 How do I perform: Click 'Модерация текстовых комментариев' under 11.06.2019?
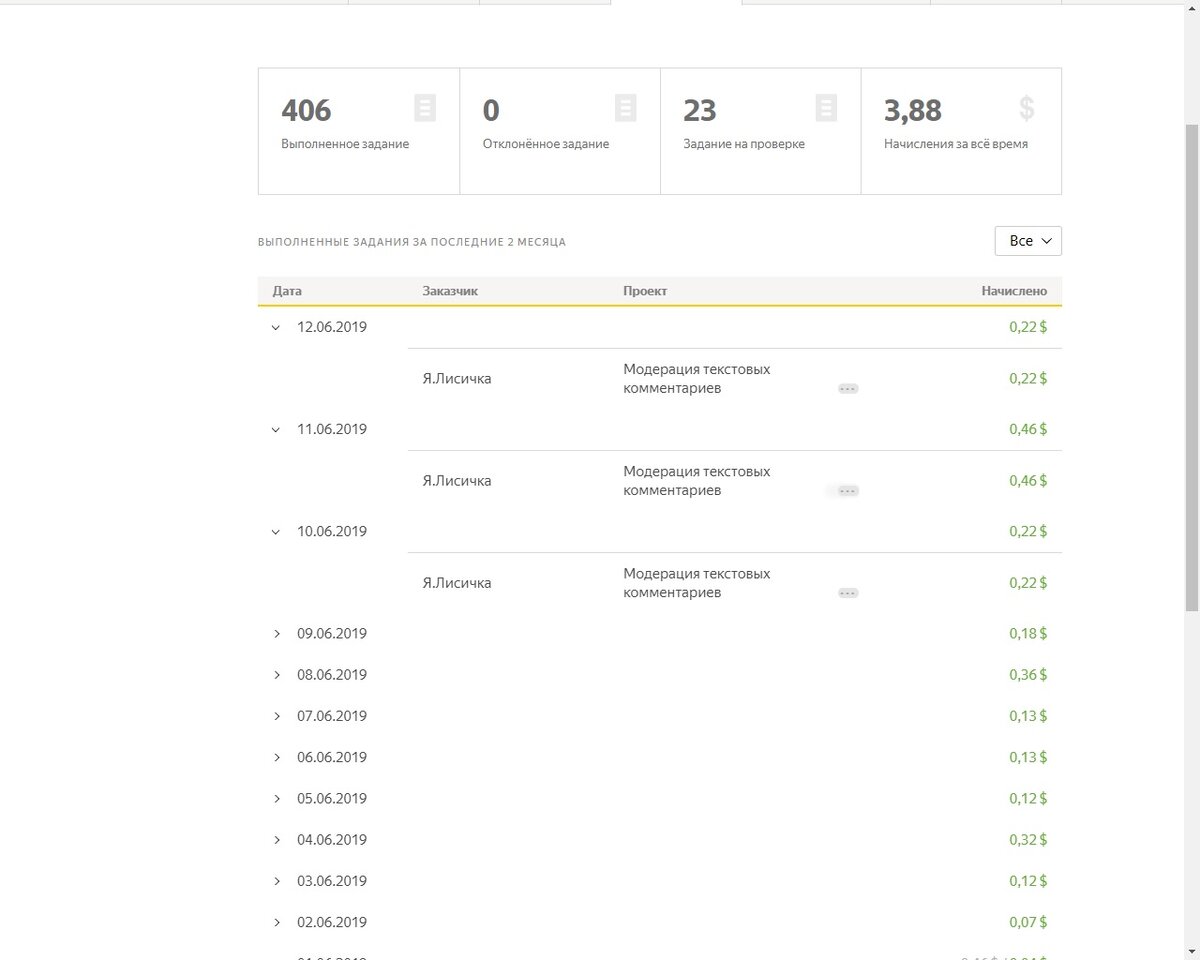pyautogui.click(x=697, y=481)
